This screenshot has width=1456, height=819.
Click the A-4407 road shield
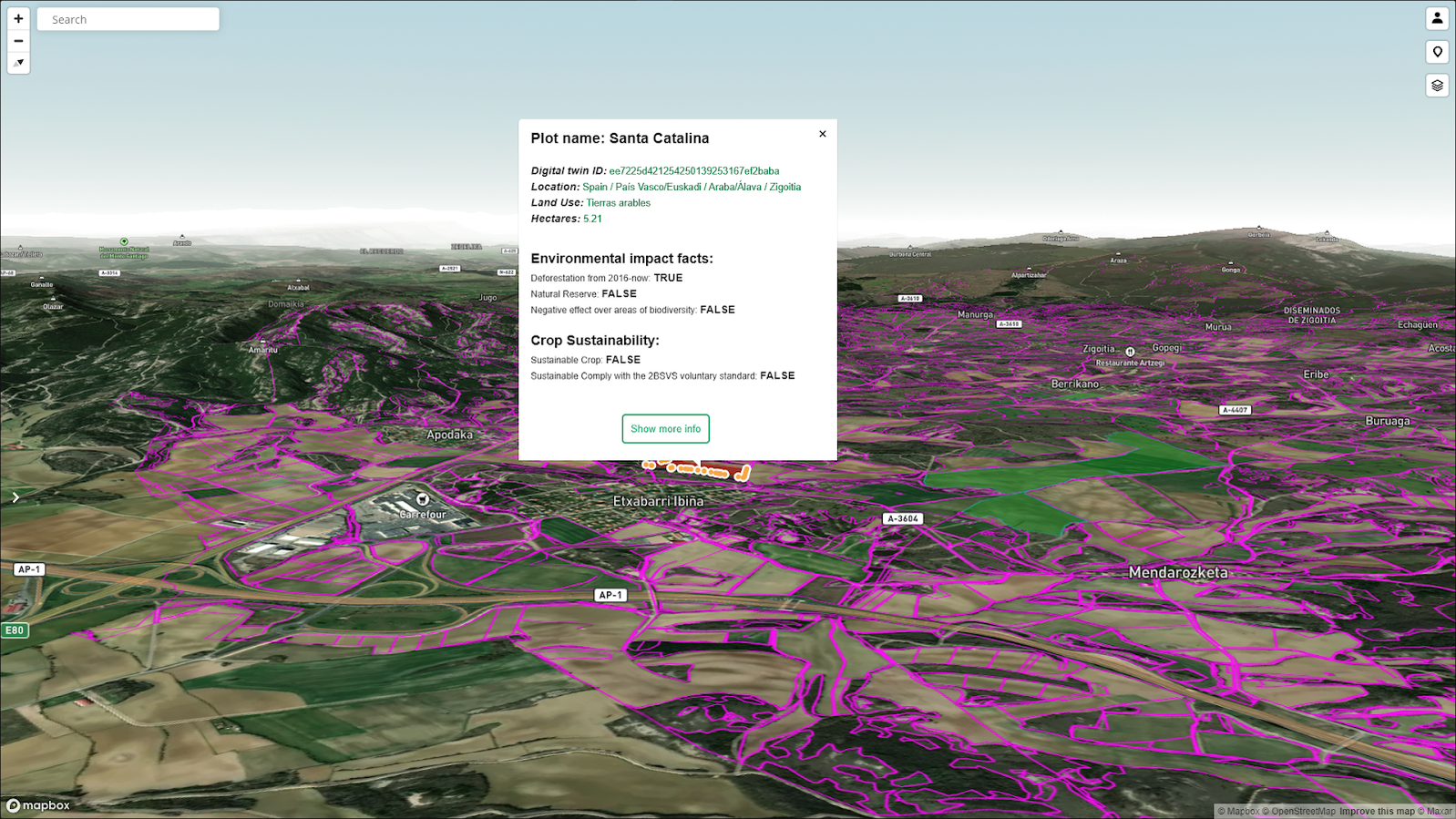[x=1235, y=410]
